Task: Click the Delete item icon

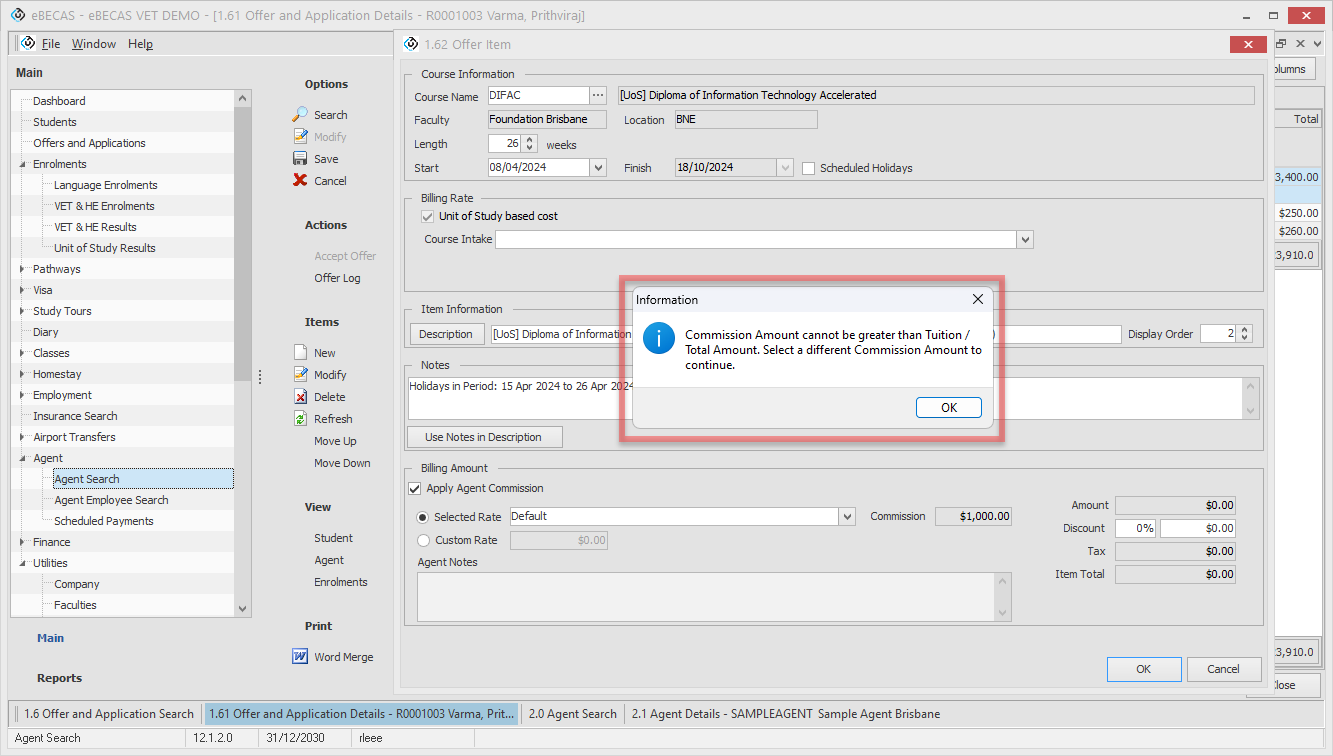Action: 300,397
